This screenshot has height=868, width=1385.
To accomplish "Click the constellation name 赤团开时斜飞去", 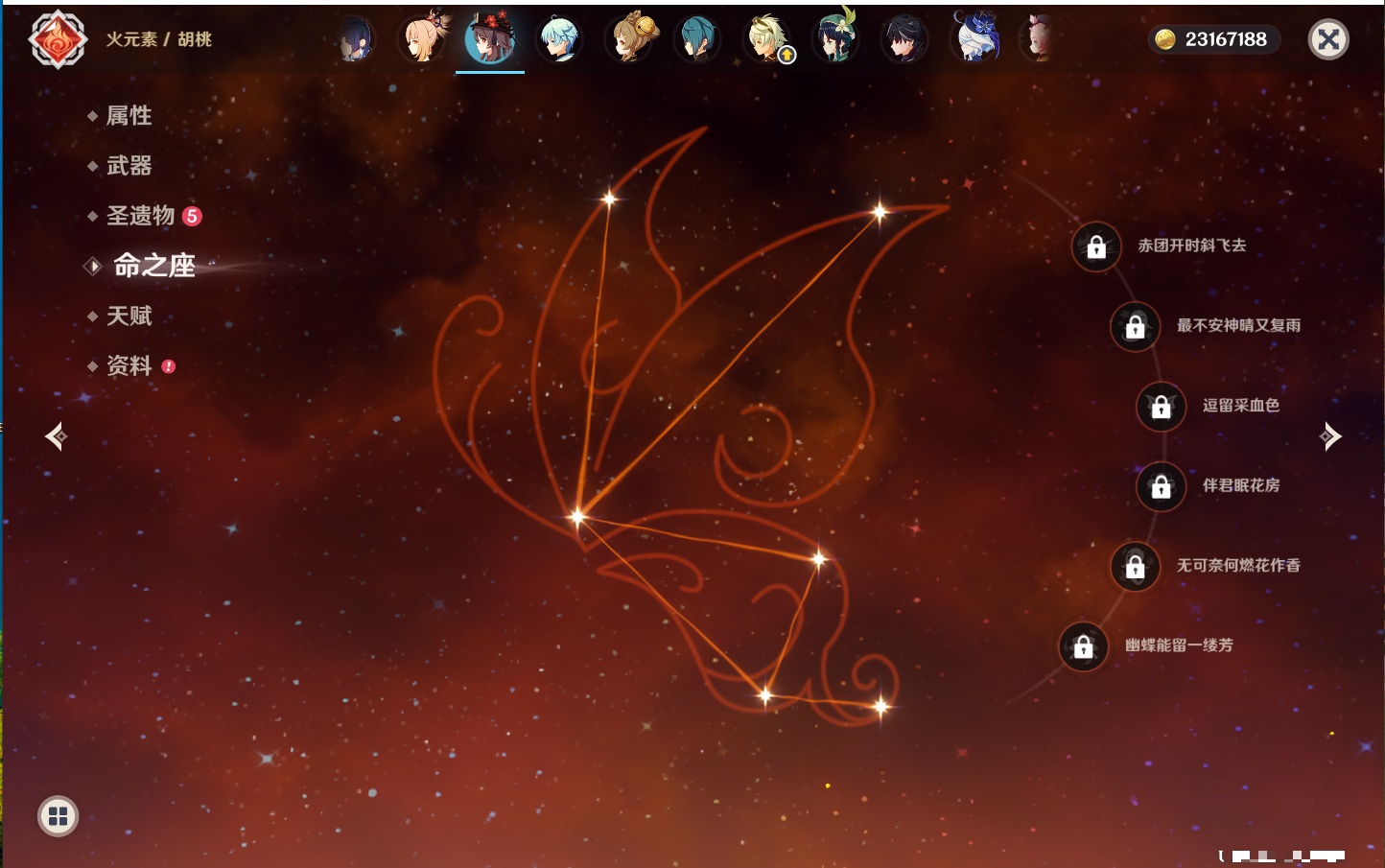I will click(1192, 246).
